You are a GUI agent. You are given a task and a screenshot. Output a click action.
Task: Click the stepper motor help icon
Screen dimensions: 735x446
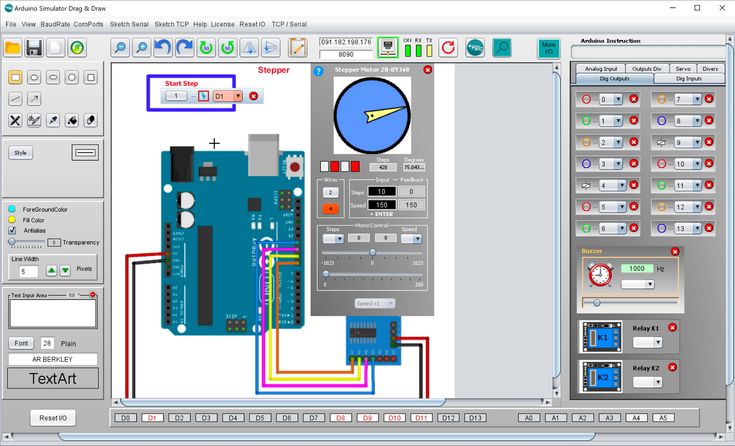tap(319, 71)
